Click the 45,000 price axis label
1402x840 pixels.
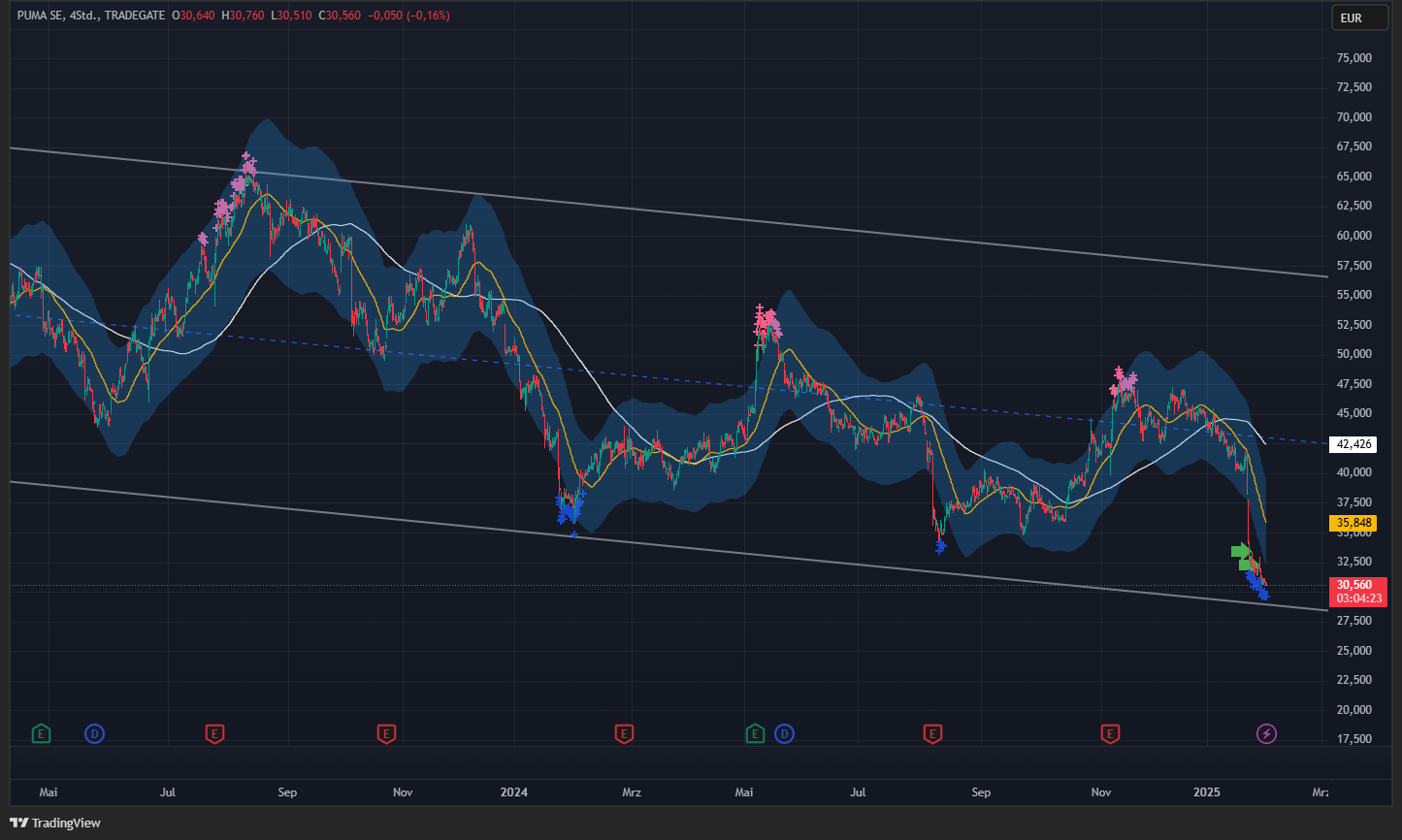(1353, 413)
